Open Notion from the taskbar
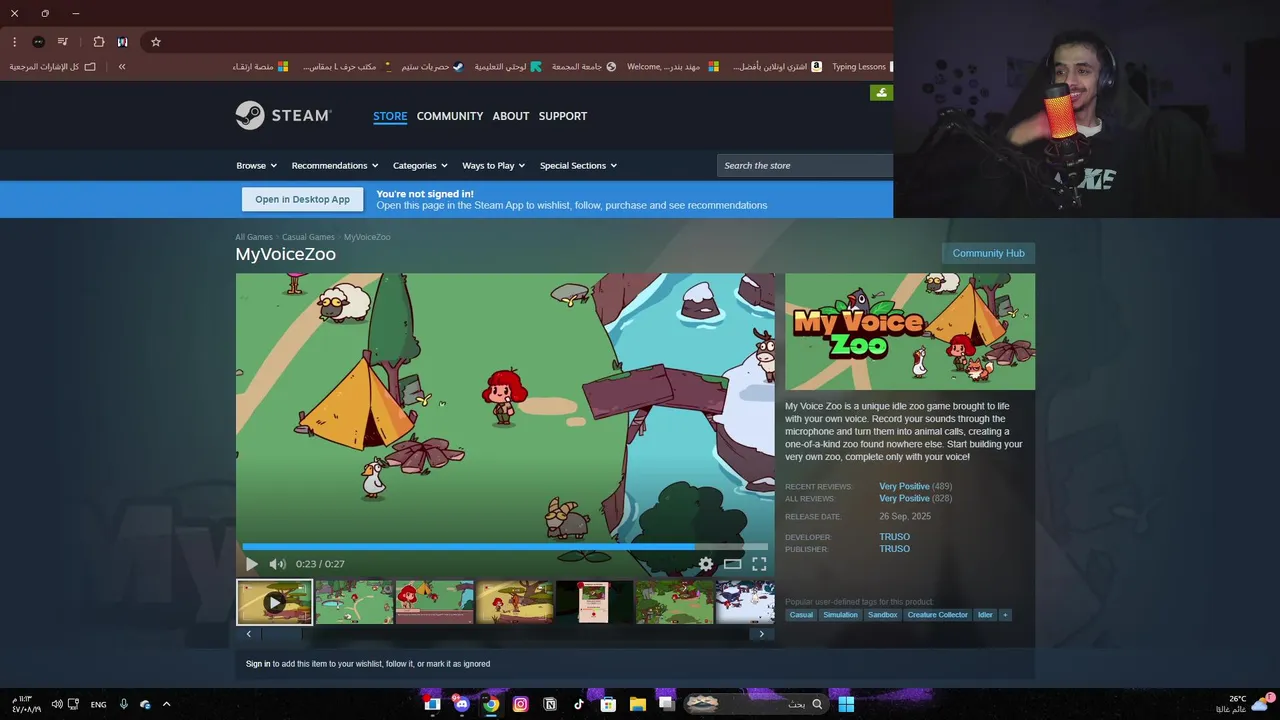Screen dimensions: 1280x720 pos(549,704)
